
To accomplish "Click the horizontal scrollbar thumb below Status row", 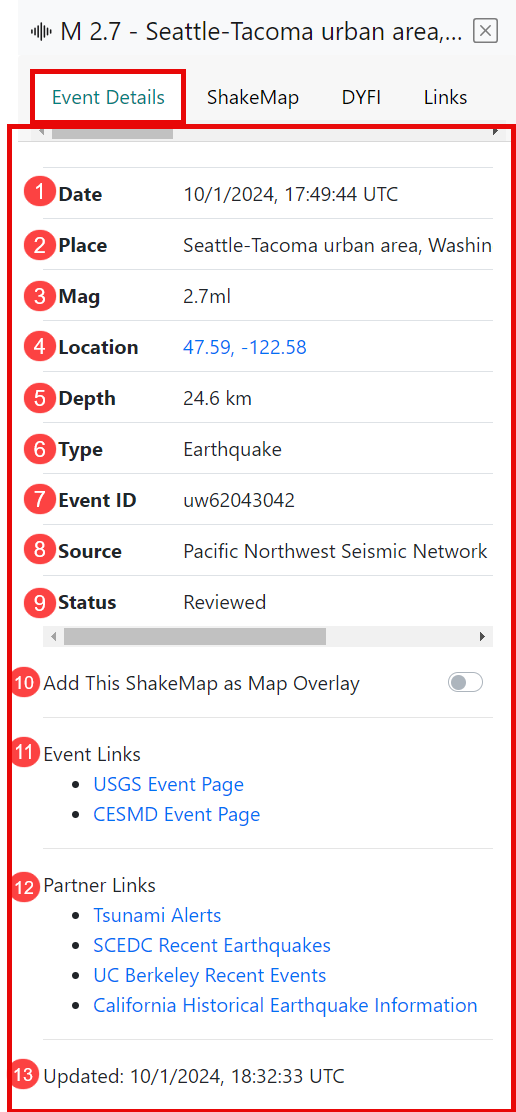I will pyautogui.click(x=195, y=636).
